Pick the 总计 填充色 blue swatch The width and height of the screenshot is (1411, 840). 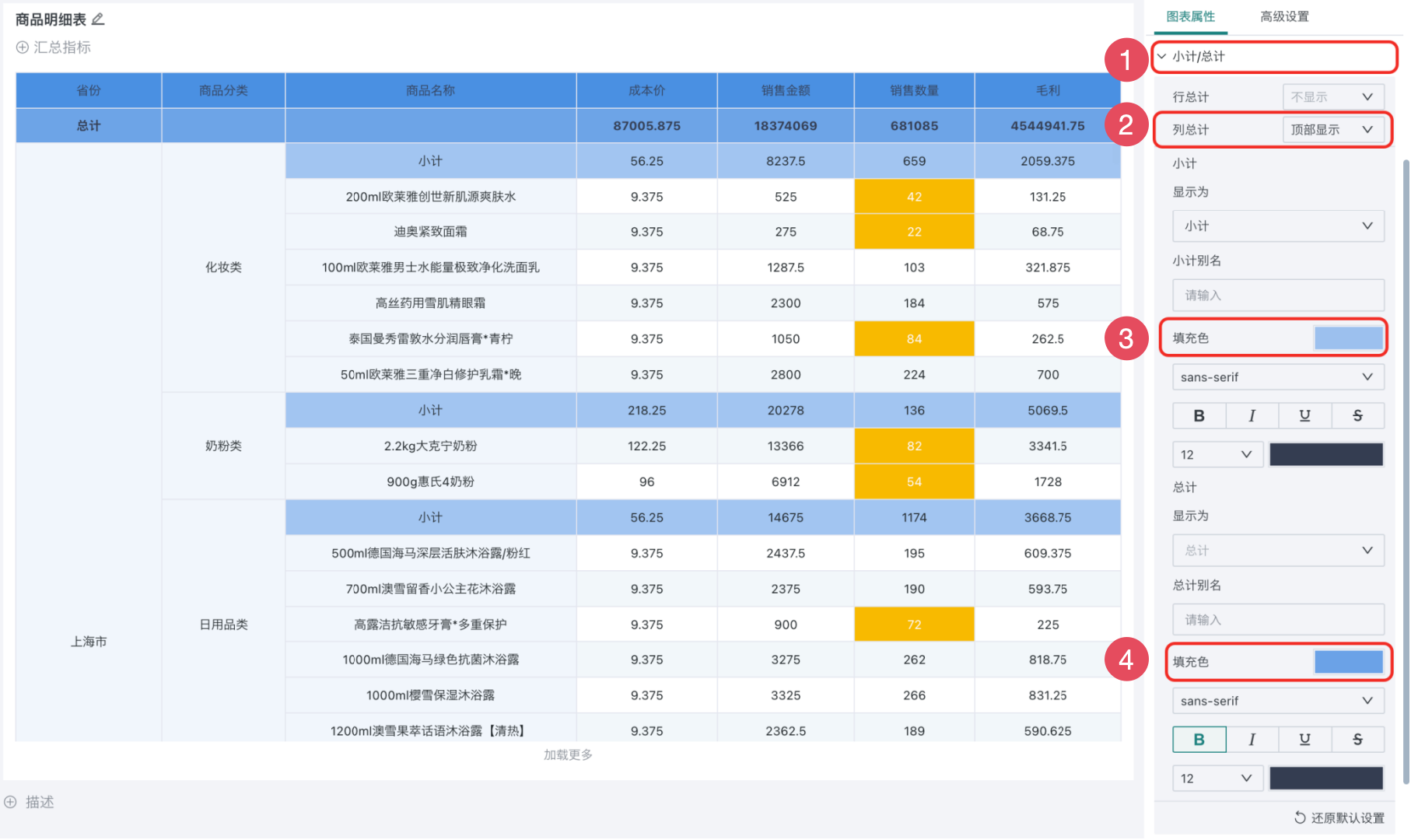[1349, 662]
